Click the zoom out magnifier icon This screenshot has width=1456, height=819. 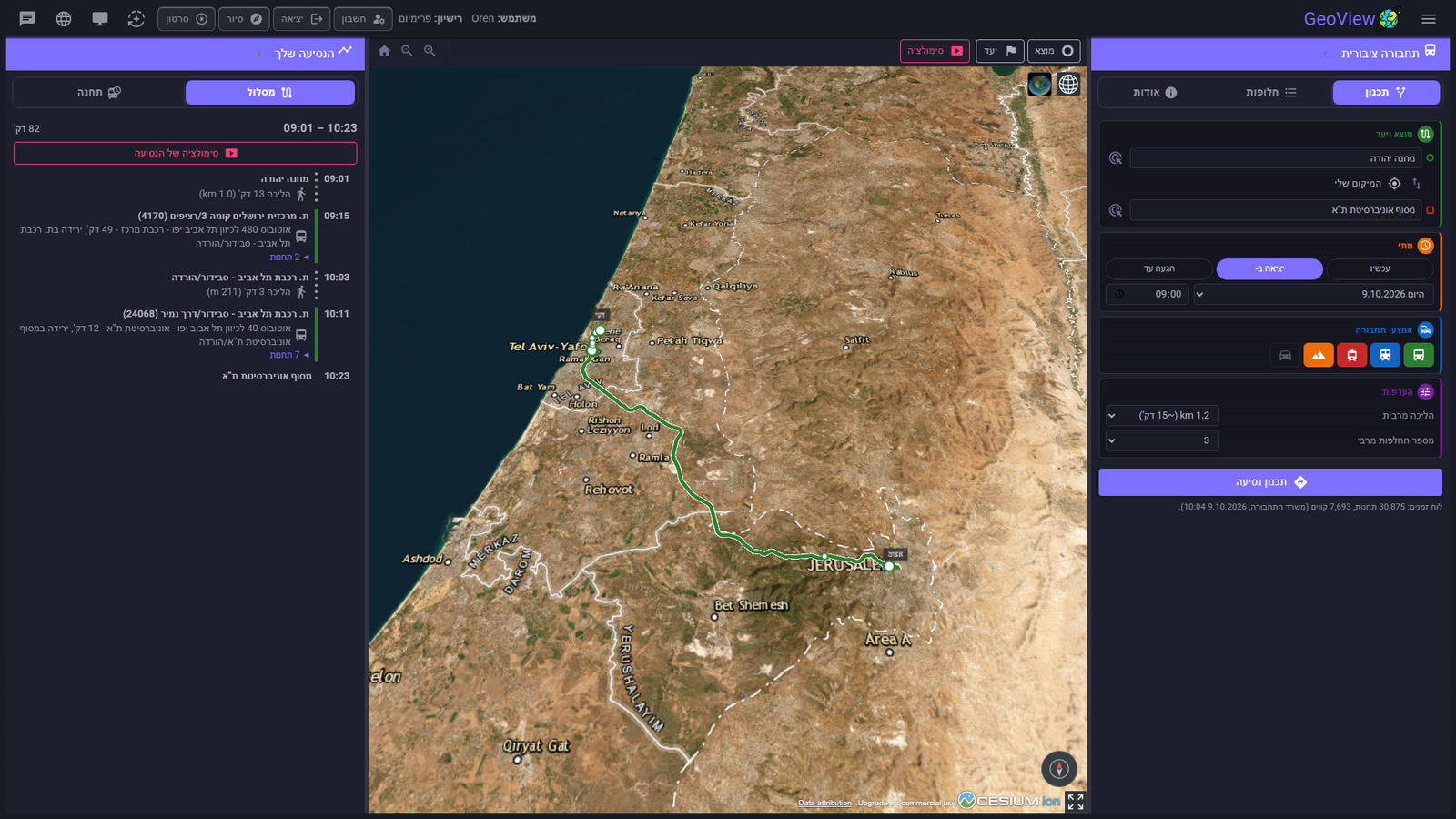click(x=407, y=51)
